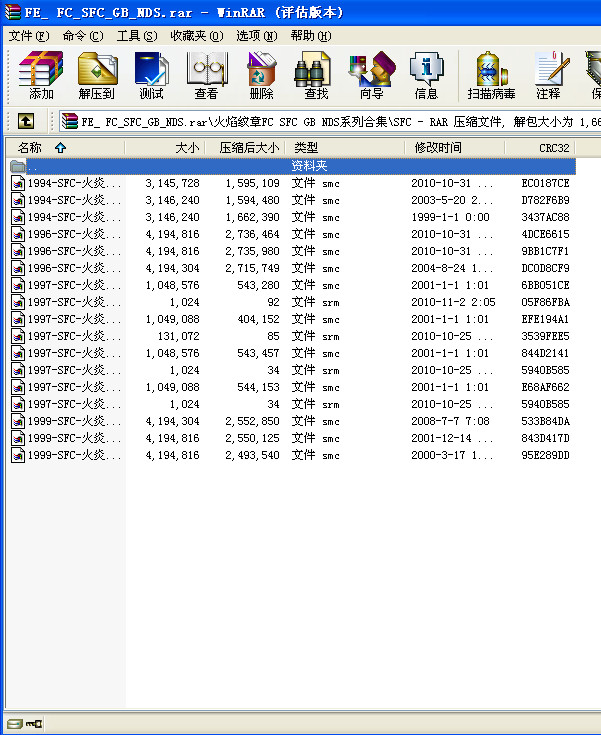The width and height of the screenshot is (601, 735).
Task: Sort by 名称 column header
Action: pyautogui.click(x=65, y=148)
